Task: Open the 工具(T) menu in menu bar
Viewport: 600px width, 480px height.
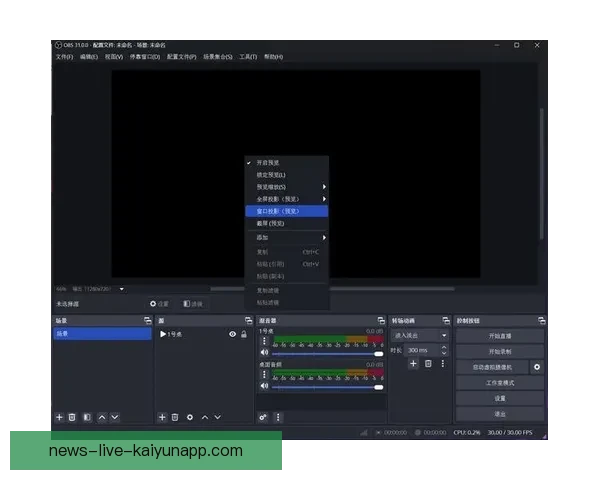Action: click(x=248, y=57)
